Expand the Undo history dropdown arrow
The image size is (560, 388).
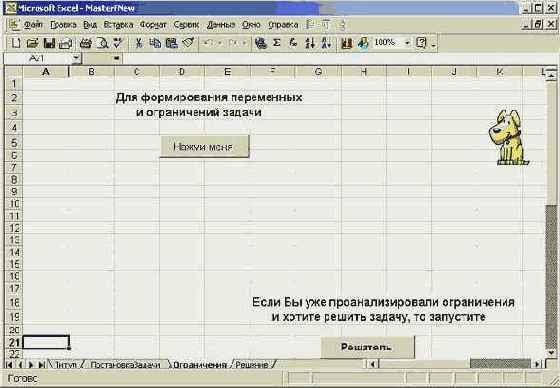click(x=220, y=44)
